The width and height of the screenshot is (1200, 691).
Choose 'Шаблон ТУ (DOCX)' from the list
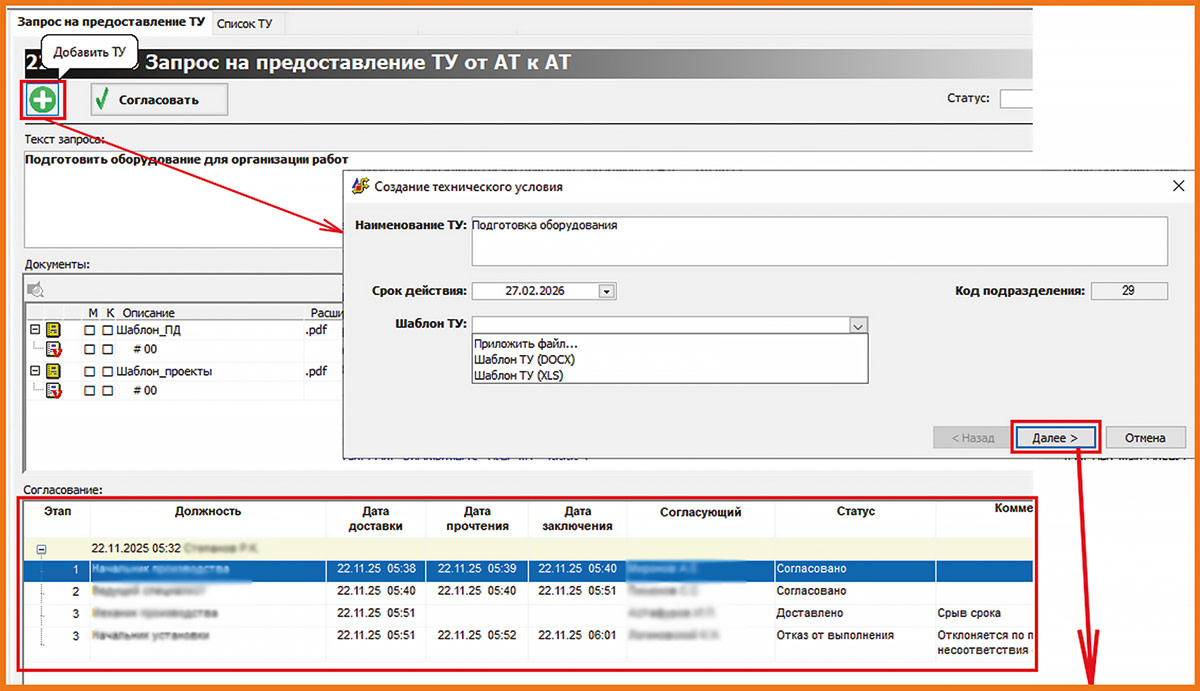pyautogui.click(x=525, y=359)
